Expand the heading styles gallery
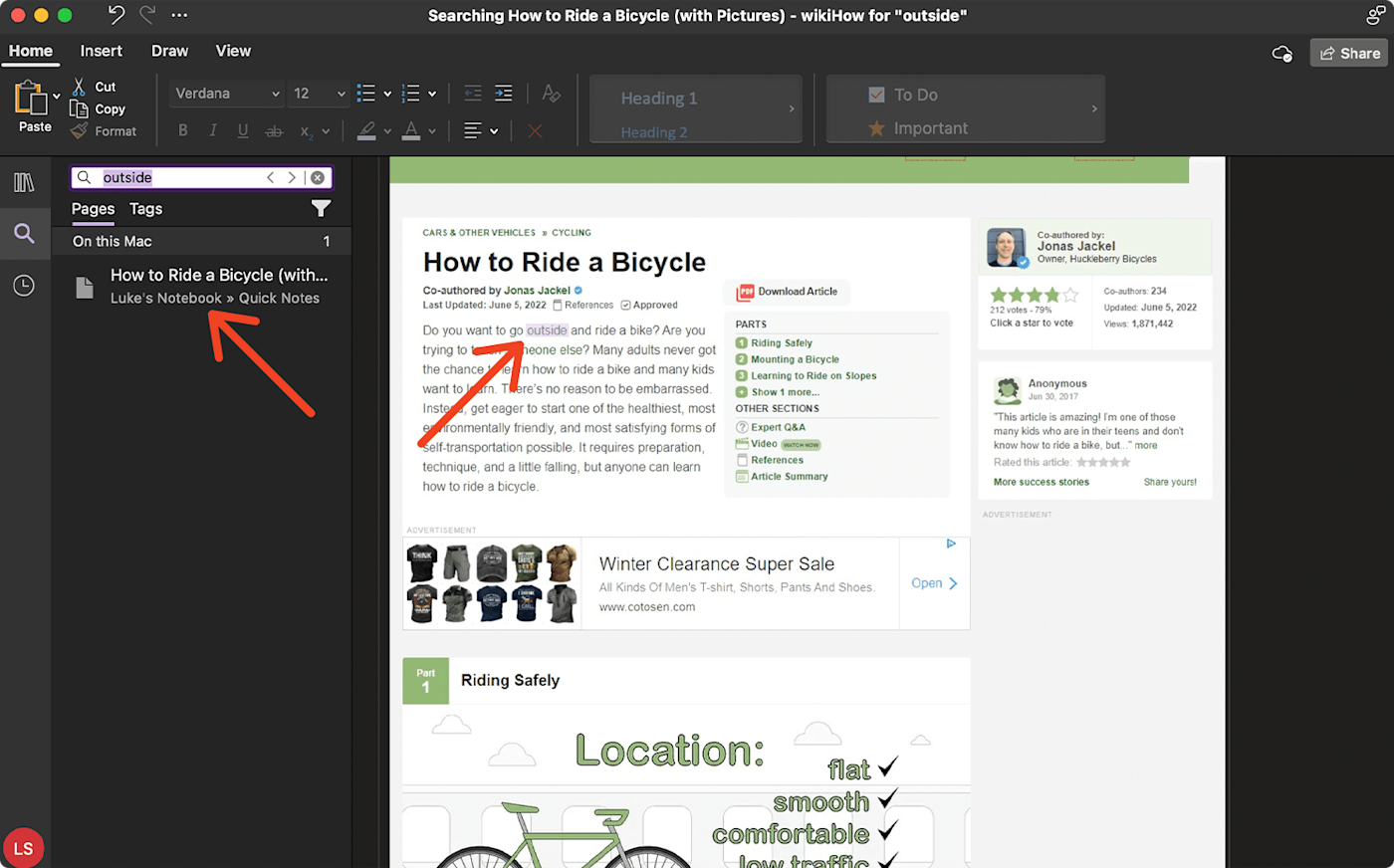The height and width of the screenshot is (868, 1394). click(792, 108)
